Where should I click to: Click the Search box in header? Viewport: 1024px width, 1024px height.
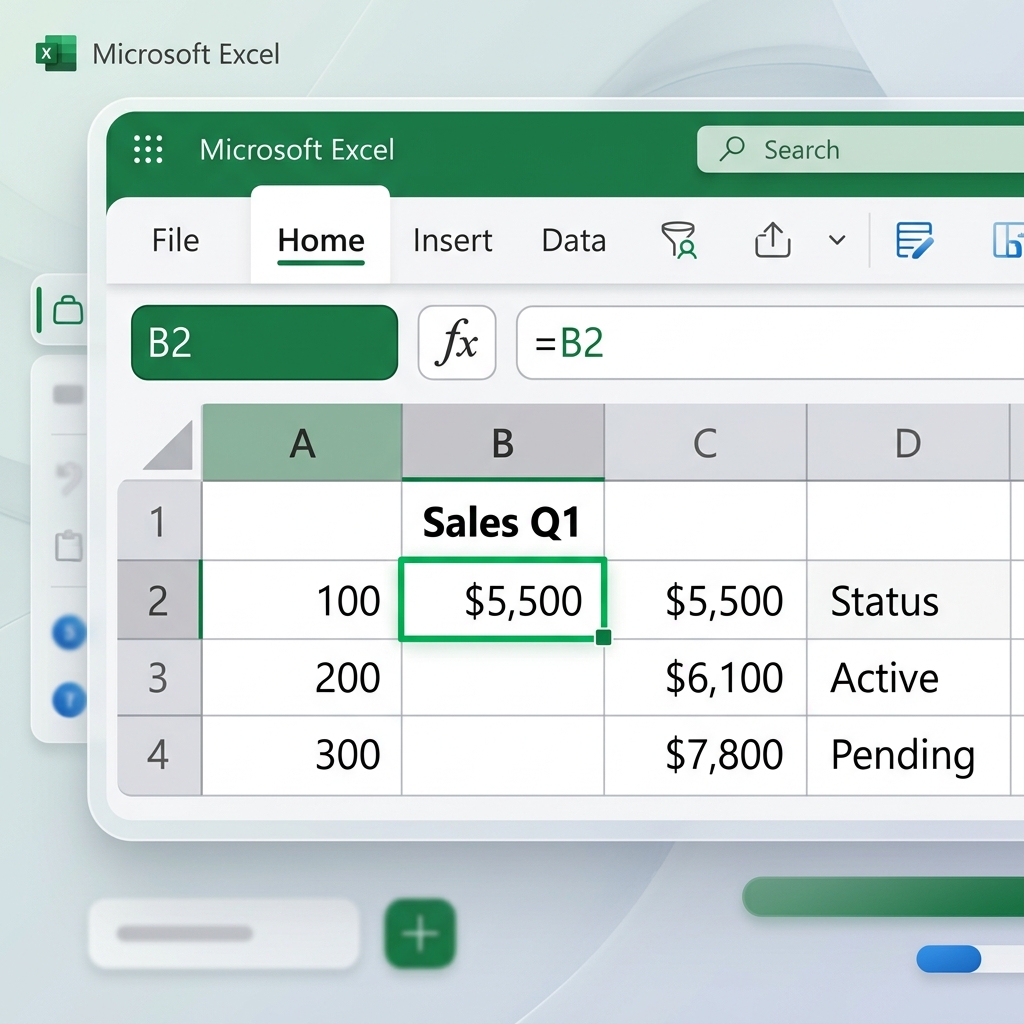pyautogui.click(x=860, y=150)
